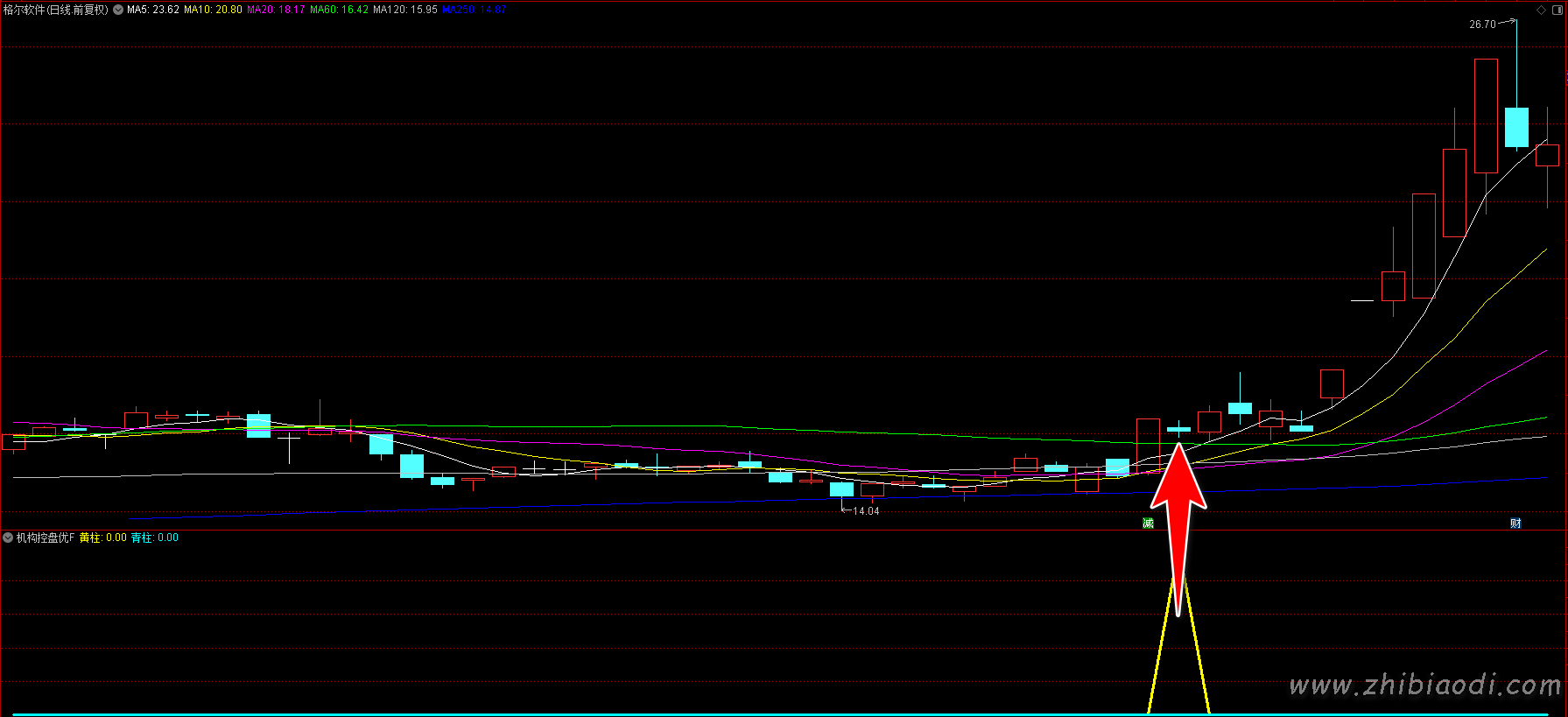Viewport: 1568px width, 717px height.
Task: Toggle the side panel icon at top-right
Action: 1557,10
